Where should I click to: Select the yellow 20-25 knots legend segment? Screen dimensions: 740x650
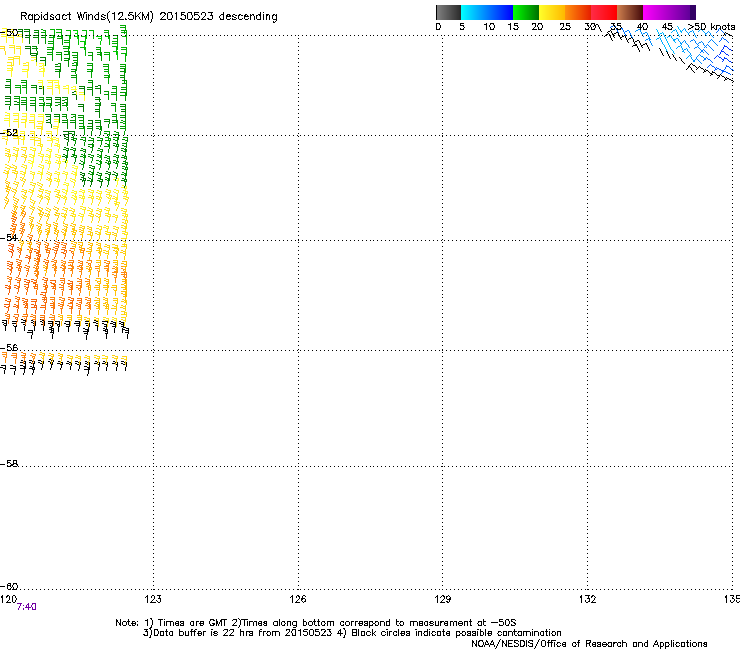click(x=552, y=12)
